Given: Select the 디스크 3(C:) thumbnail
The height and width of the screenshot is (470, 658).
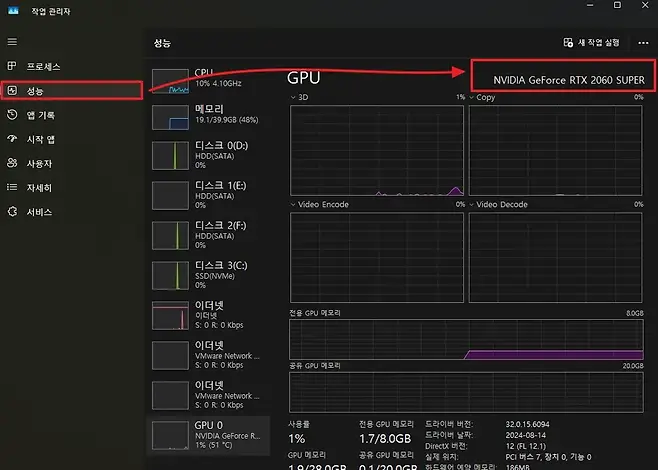Looking at the screenshot, I should [170, 276].
